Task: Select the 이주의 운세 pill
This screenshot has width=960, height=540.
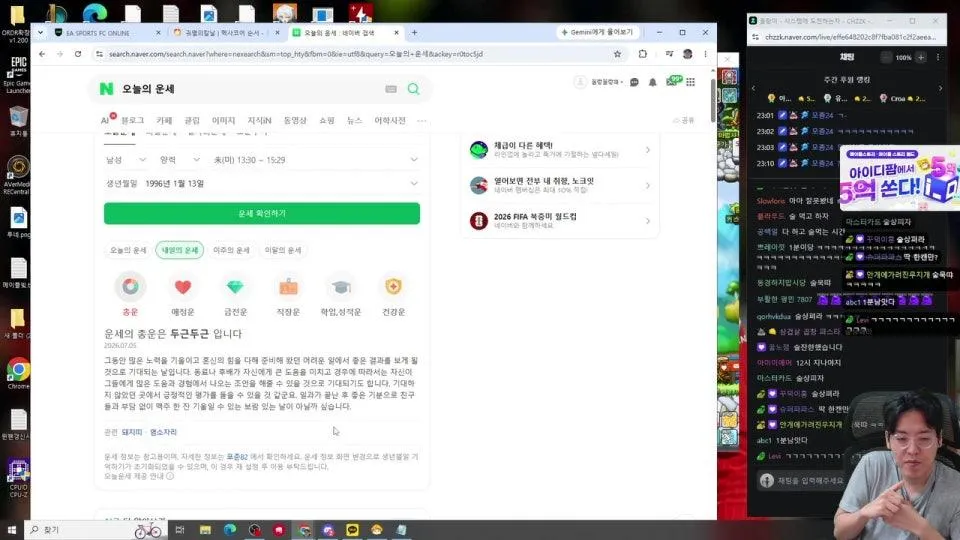Action: pos(231,250)
